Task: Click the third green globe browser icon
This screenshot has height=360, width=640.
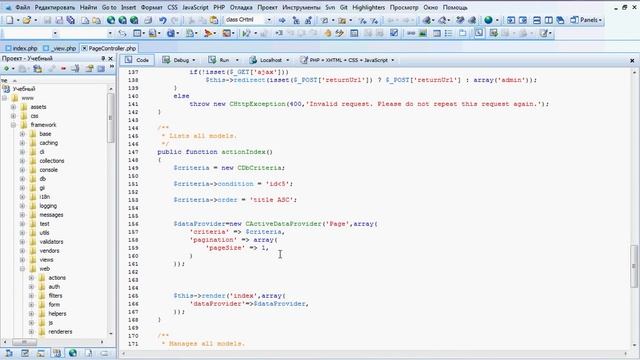Action: coord(134,20)
